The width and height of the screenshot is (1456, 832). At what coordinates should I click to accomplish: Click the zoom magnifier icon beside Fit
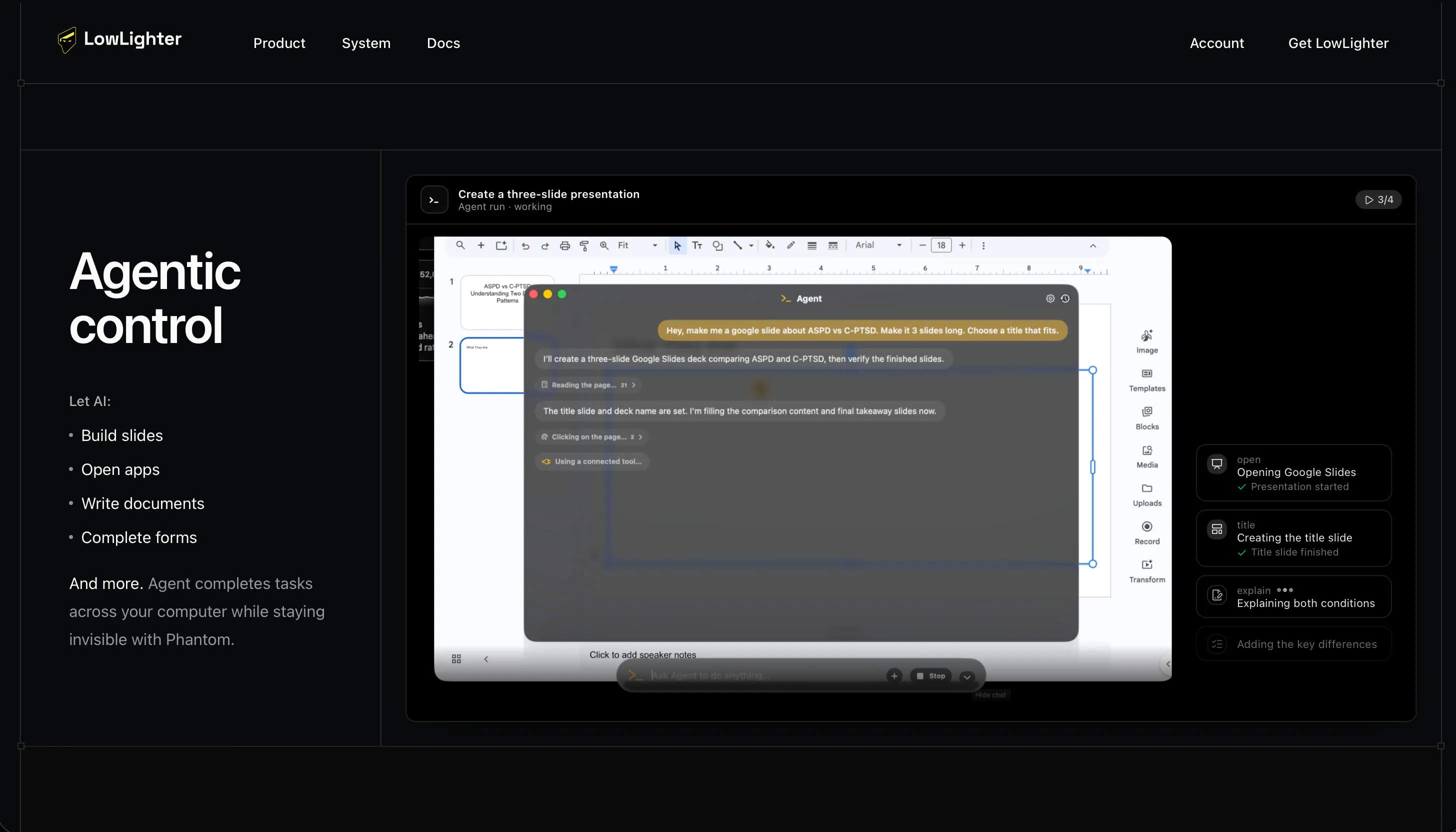pos(604,245)
